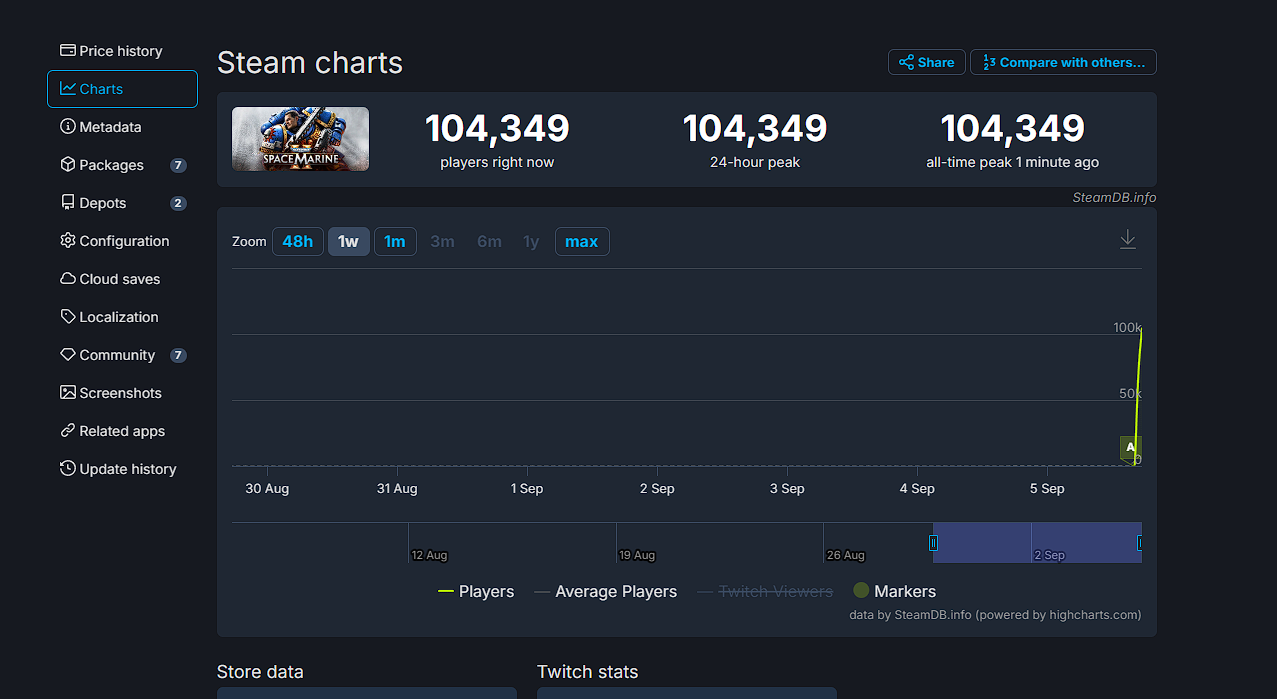Click '24-hour peak' label
This screenshot has width=1277, height=699.
pos(755,162)
